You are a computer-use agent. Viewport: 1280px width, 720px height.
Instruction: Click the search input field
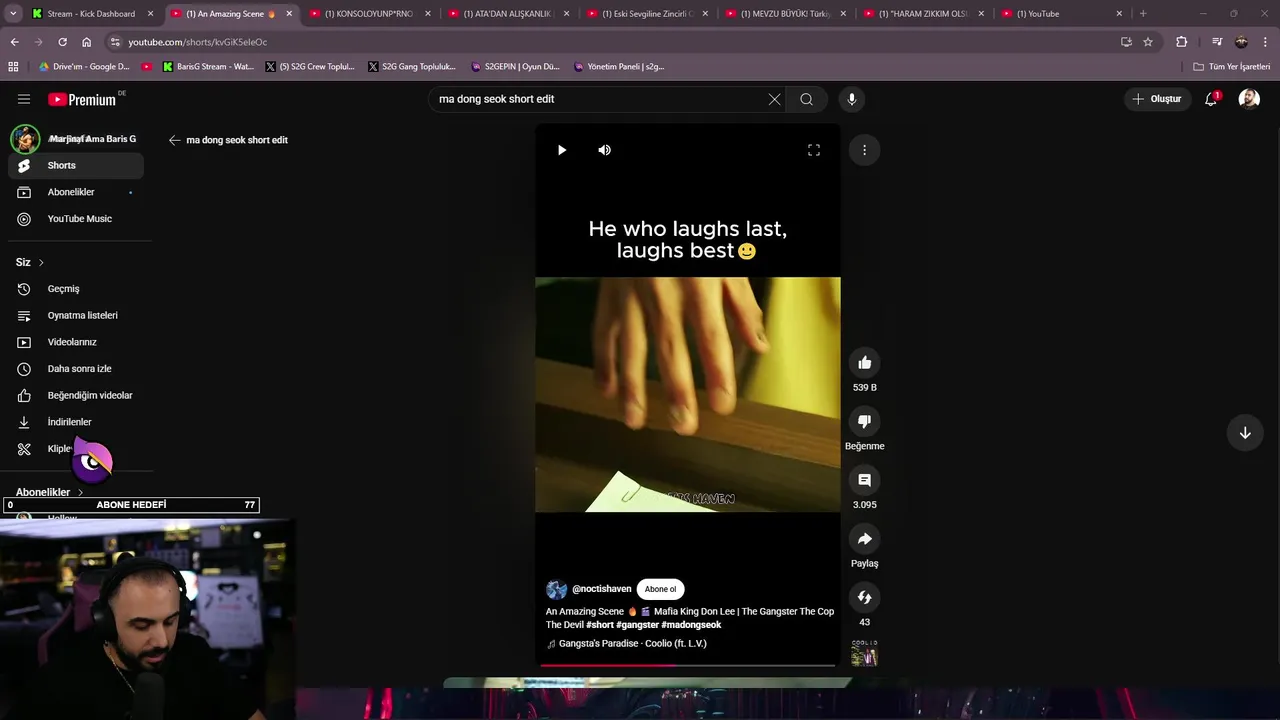(x=600, y=99)
